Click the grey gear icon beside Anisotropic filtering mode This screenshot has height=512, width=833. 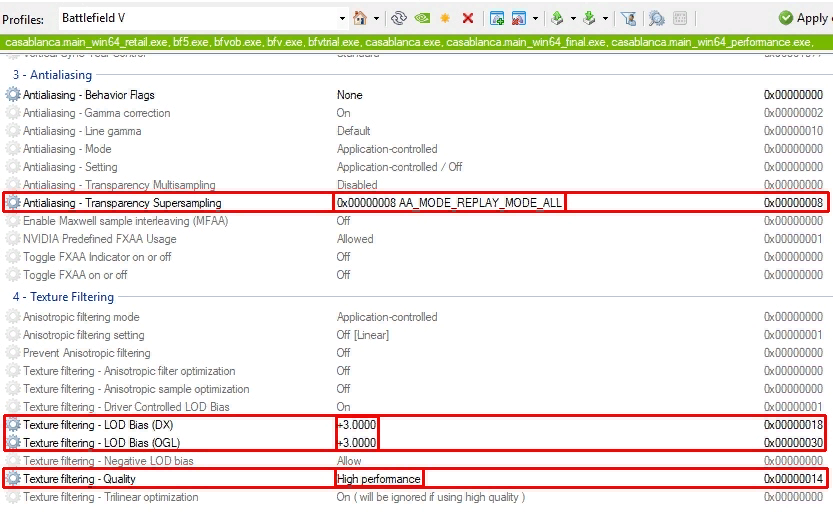(x=13, y=317)
